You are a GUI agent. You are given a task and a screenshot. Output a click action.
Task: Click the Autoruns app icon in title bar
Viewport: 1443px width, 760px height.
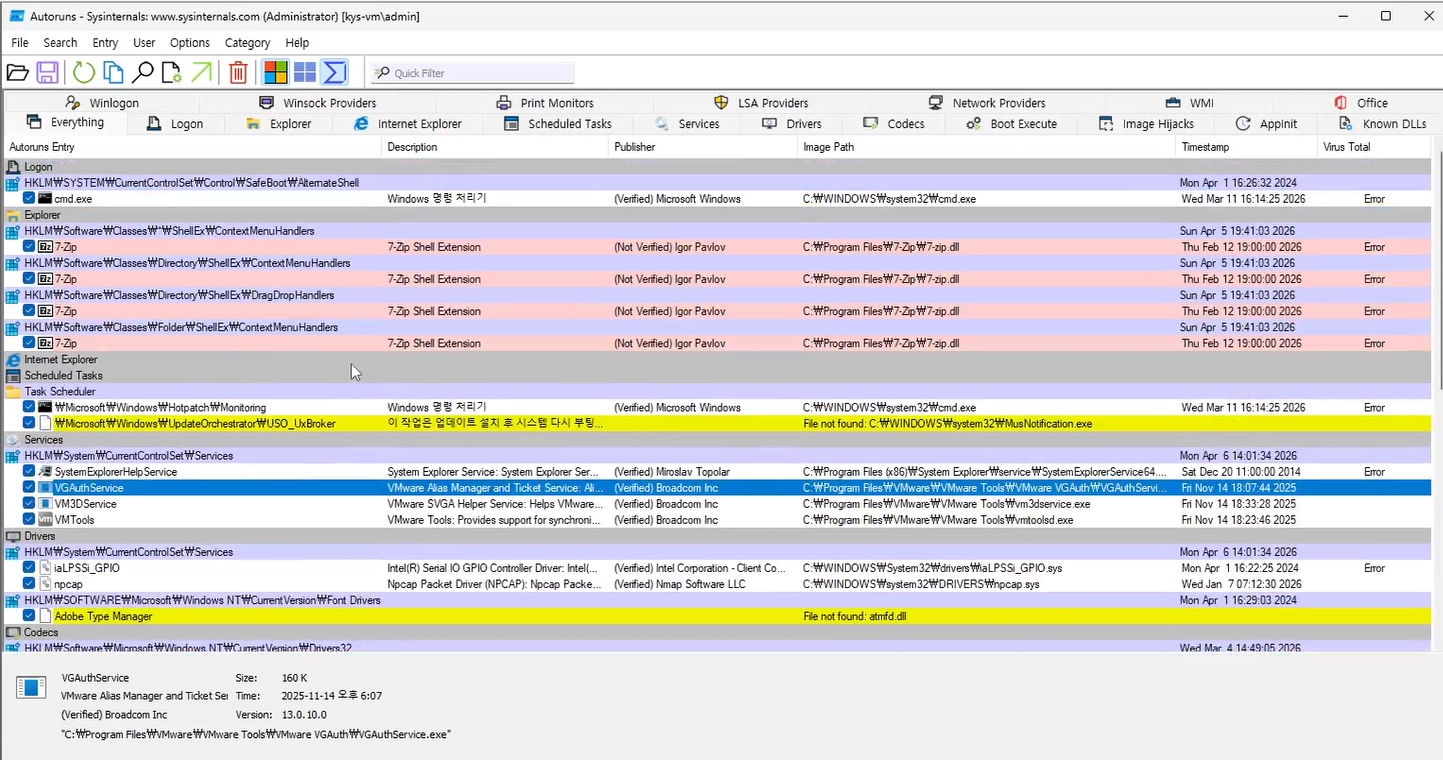click(x=17, y=16)
